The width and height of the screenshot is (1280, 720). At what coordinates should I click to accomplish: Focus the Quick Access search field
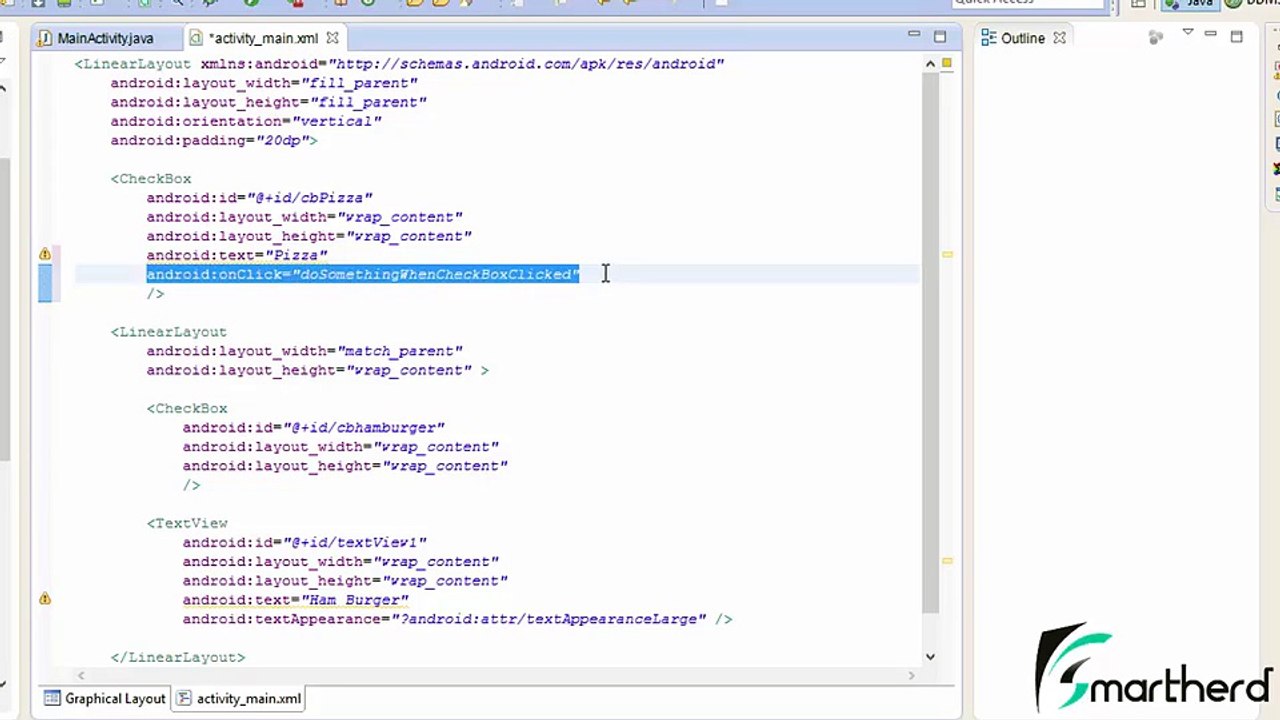[1028, 3]
